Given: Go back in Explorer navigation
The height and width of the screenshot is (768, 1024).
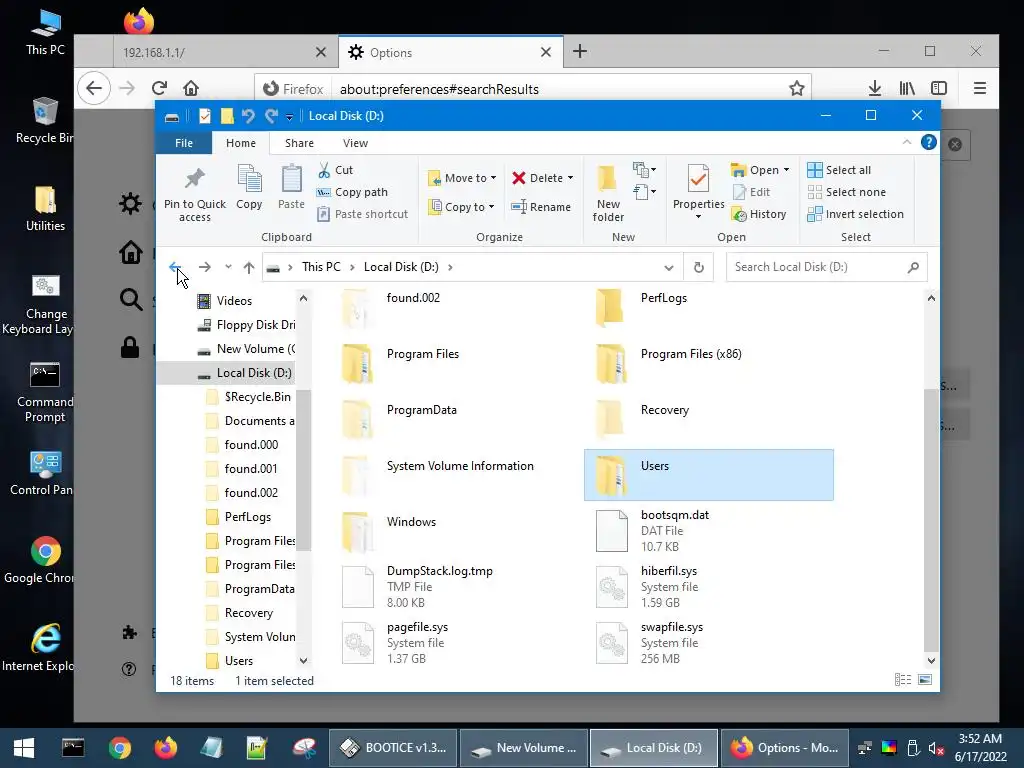Looking at the screenshot, I should pos(175,267).
